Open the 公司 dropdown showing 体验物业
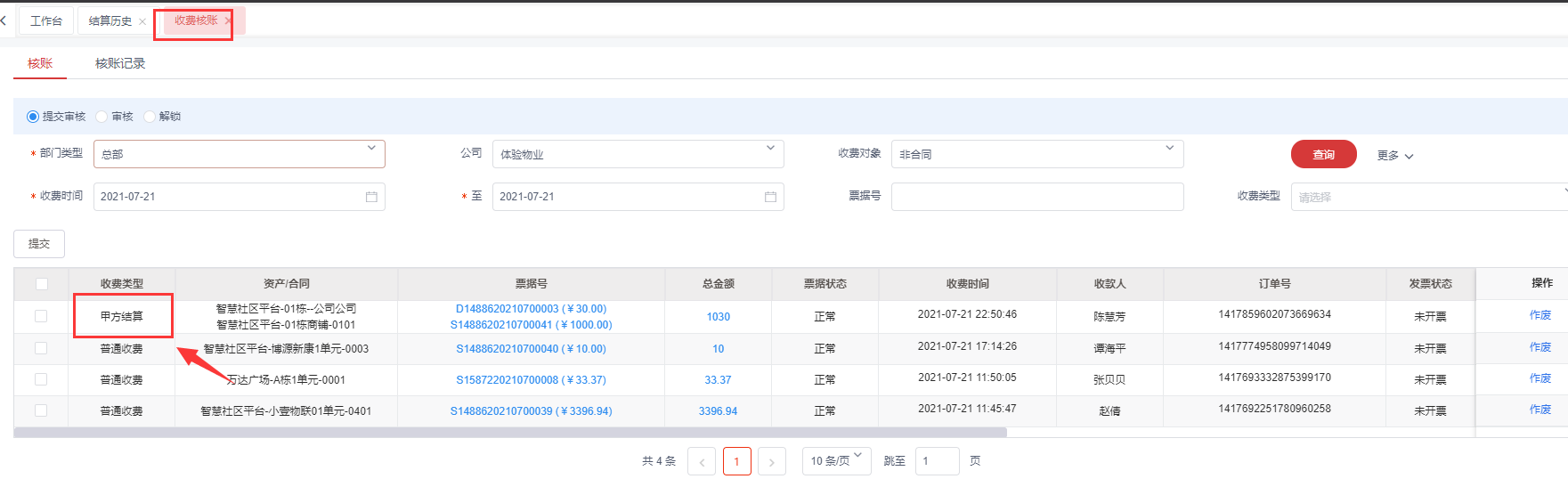This screenshot has width=1568, height=479. [x=770, y=149]
